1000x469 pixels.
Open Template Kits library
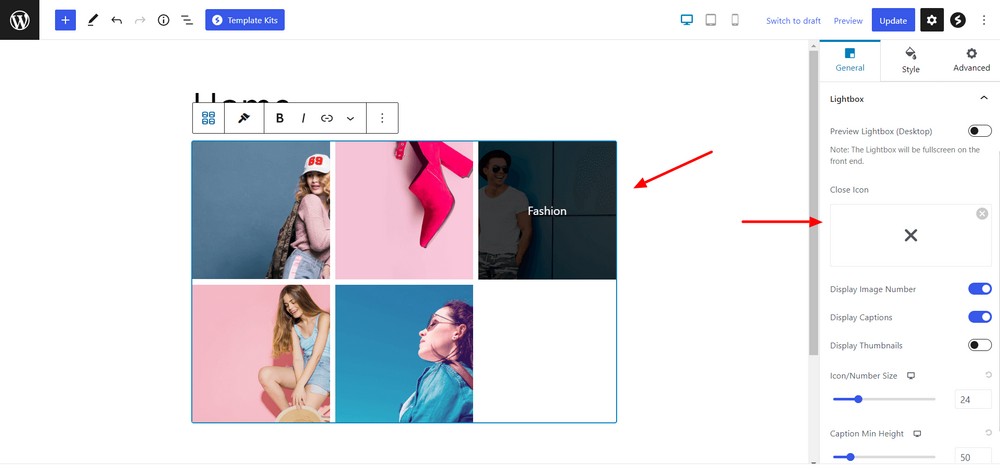pos(245,20)
